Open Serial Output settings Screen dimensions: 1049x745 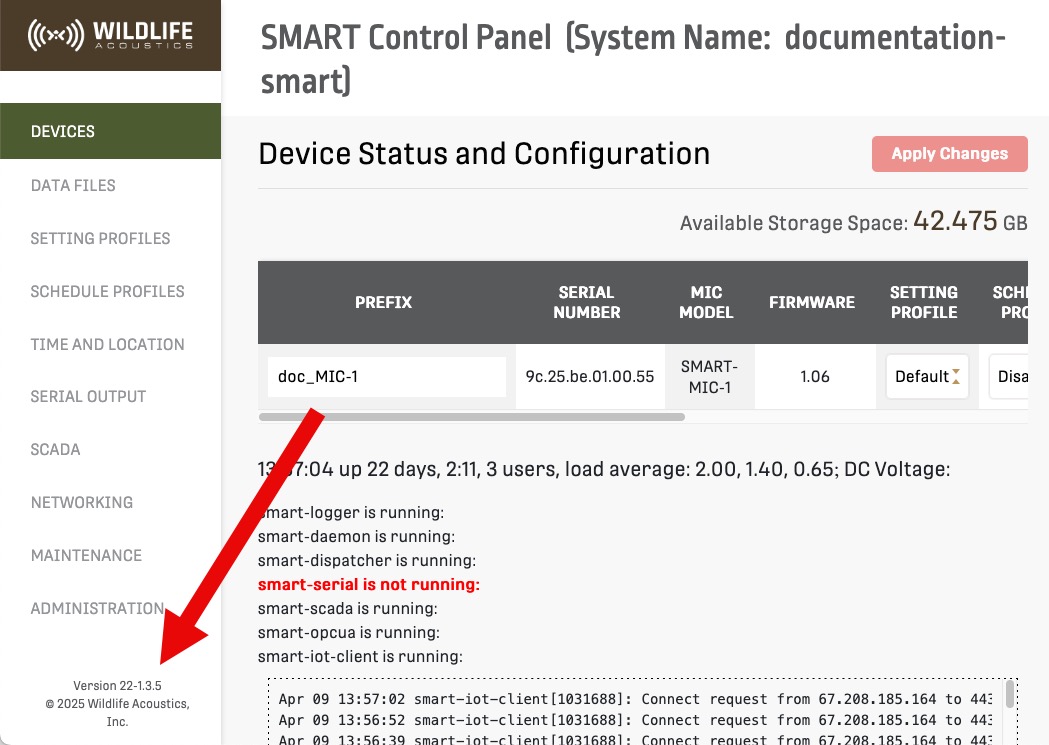(88, 396)
